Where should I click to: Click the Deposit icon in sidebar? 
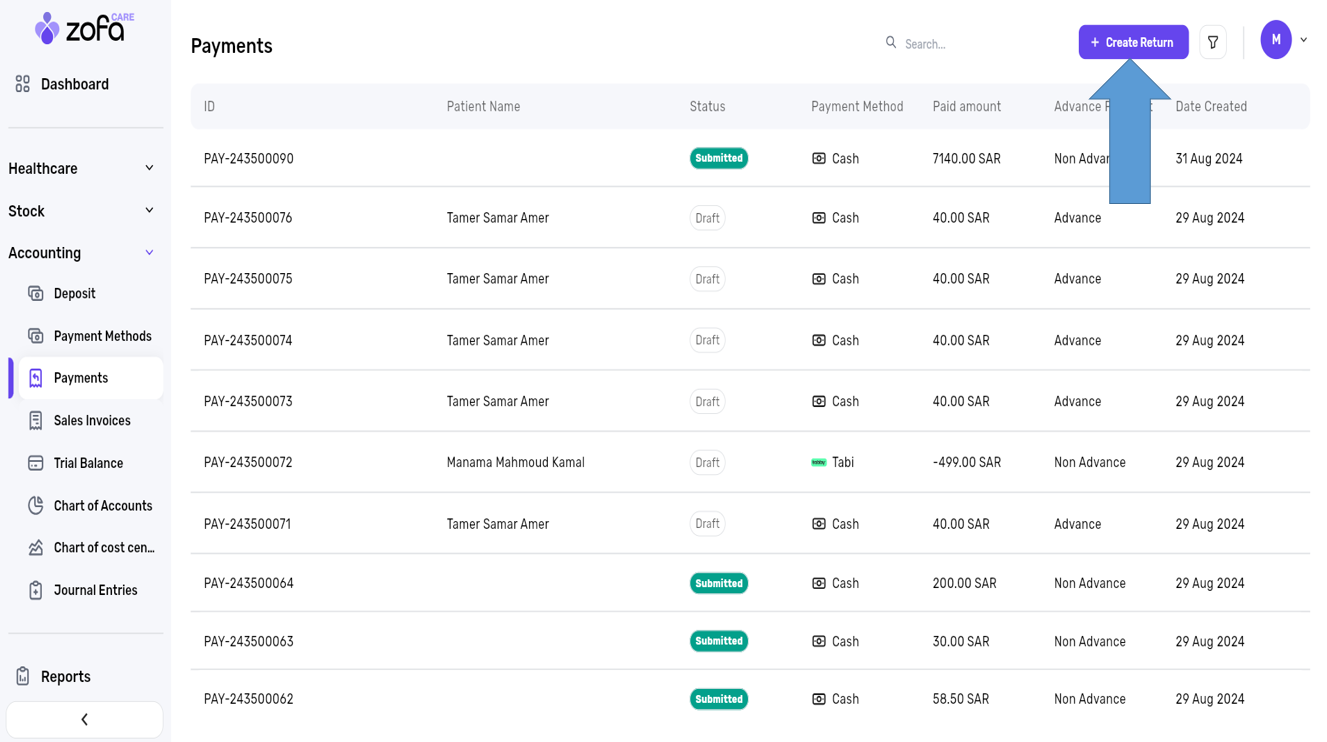coord(36,294)
